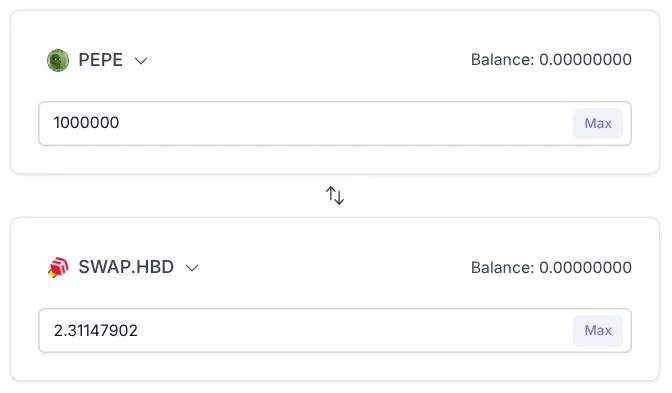The width and height of the screenshot is (672, 393).
Task: Click the 2.31147902 output value text
Action: (x=96, y=330)
